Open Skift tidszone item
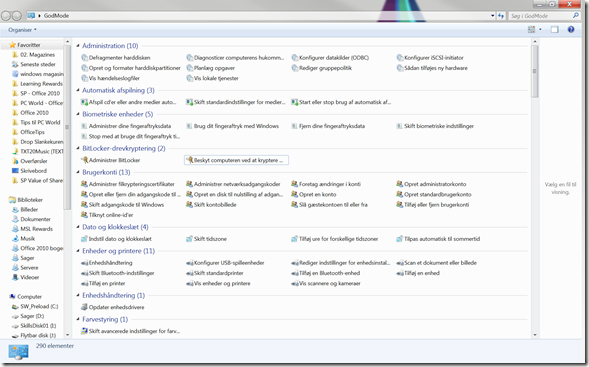Viewport: 589px width, 367px height. [x=207, y=239]
